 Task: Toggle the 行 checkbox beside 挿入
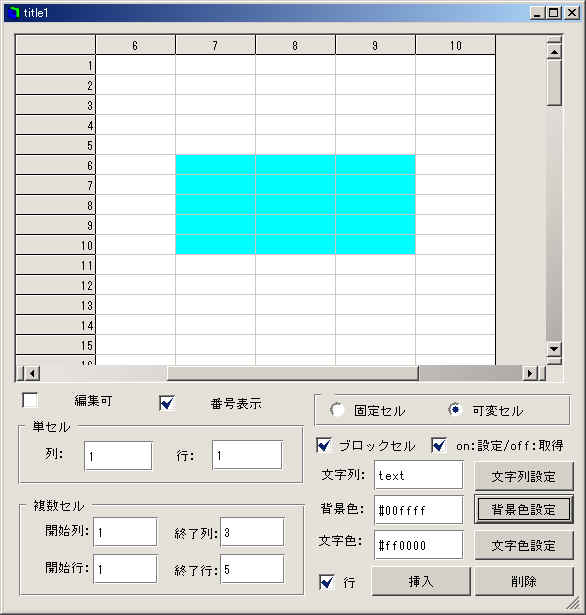[327, 582]
